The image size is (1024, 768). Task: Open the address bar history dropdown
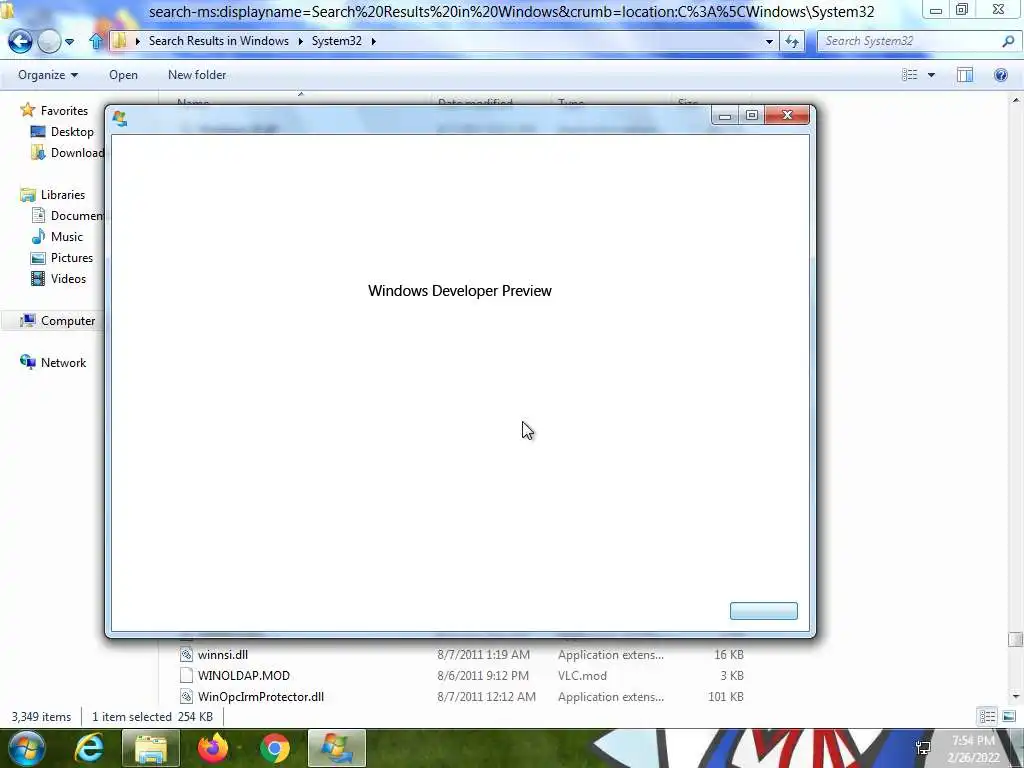coord(769,41)
